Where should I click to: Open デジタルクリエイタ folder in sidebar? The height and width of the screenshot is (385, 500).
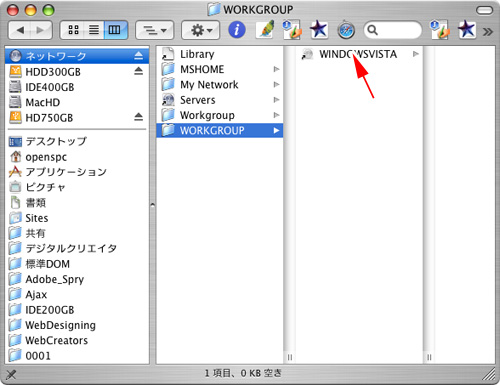coord(77,249)
